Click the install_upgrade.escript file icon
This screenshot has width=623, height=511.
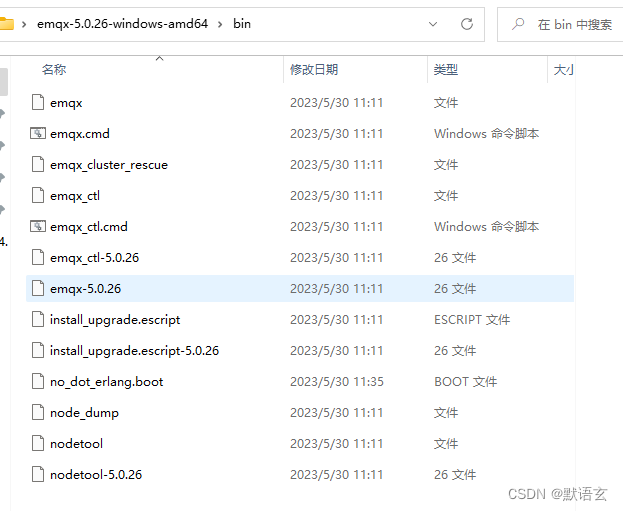tap(38, 319)
